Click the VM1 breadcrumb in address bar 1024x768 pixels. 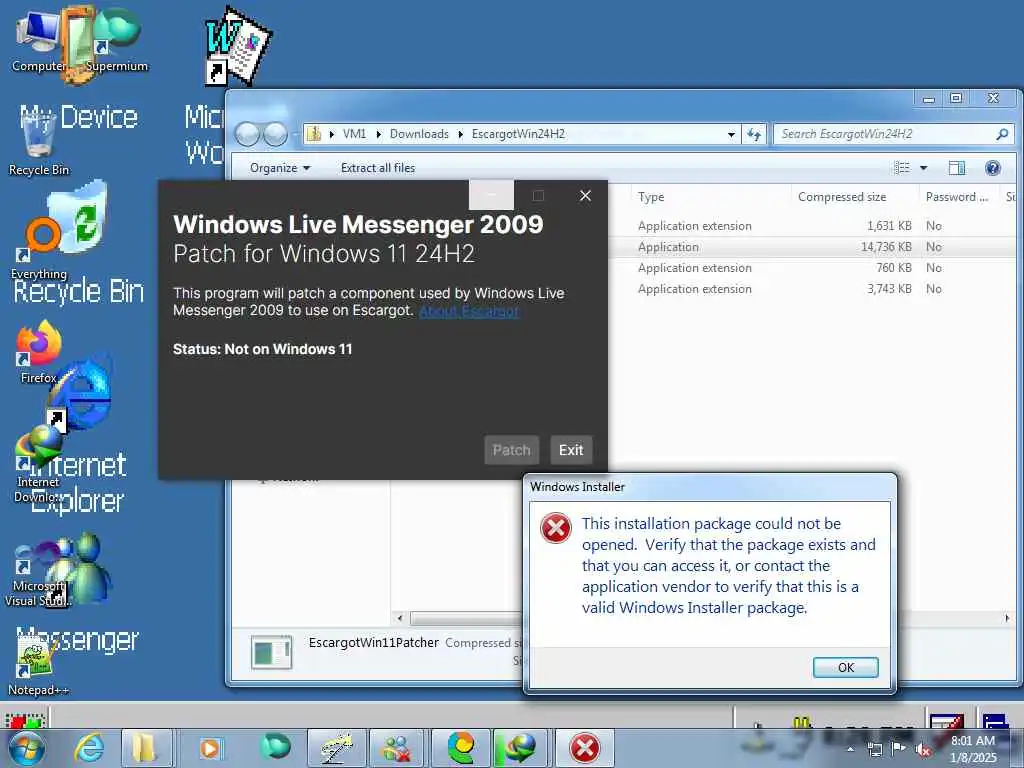[354, 134]
